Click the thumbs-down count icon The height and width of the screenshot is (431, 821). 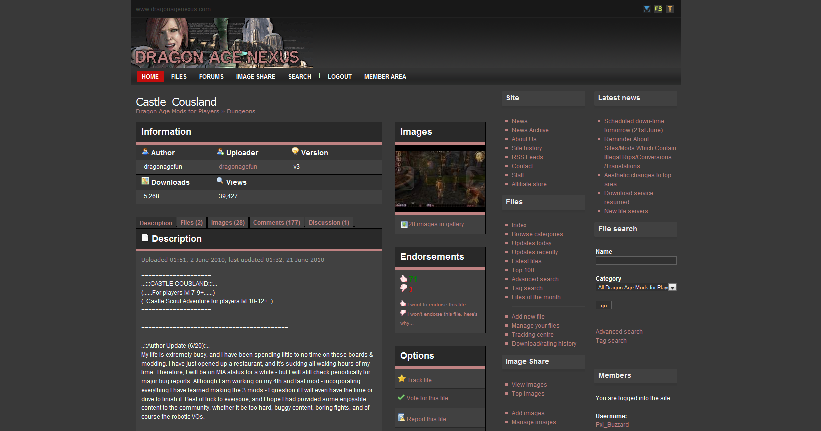[x=404, y=288]
